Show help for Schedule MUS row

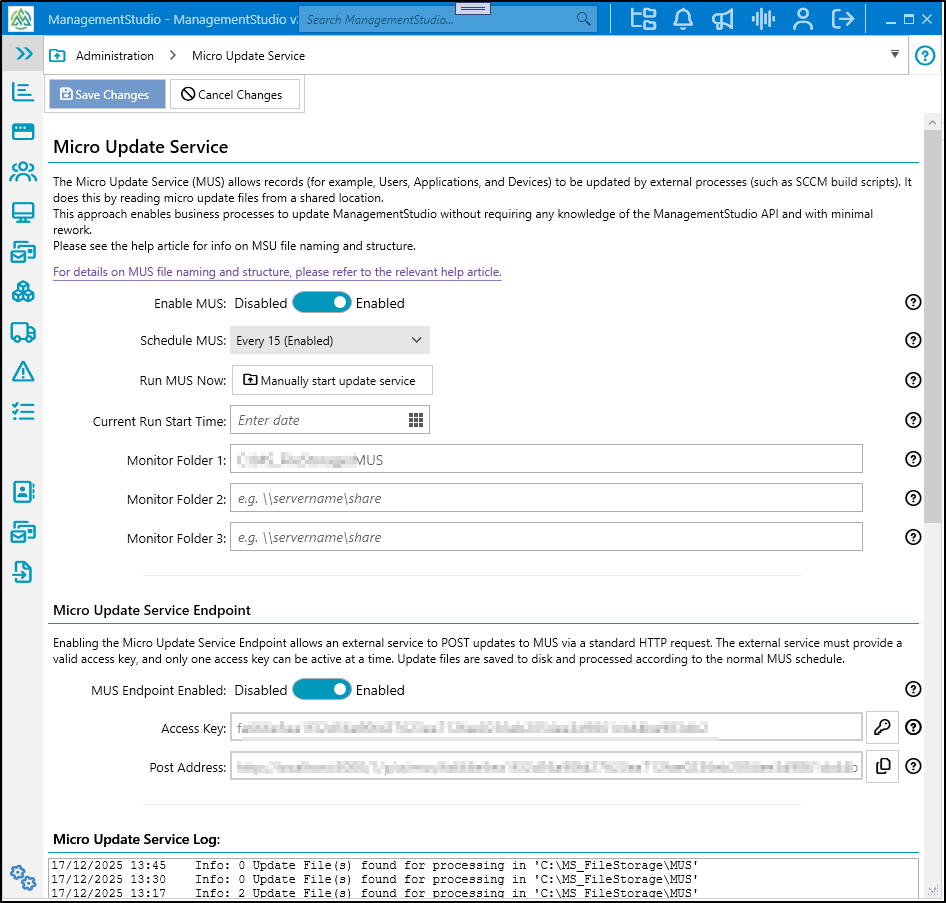click(x=913, y=340)
